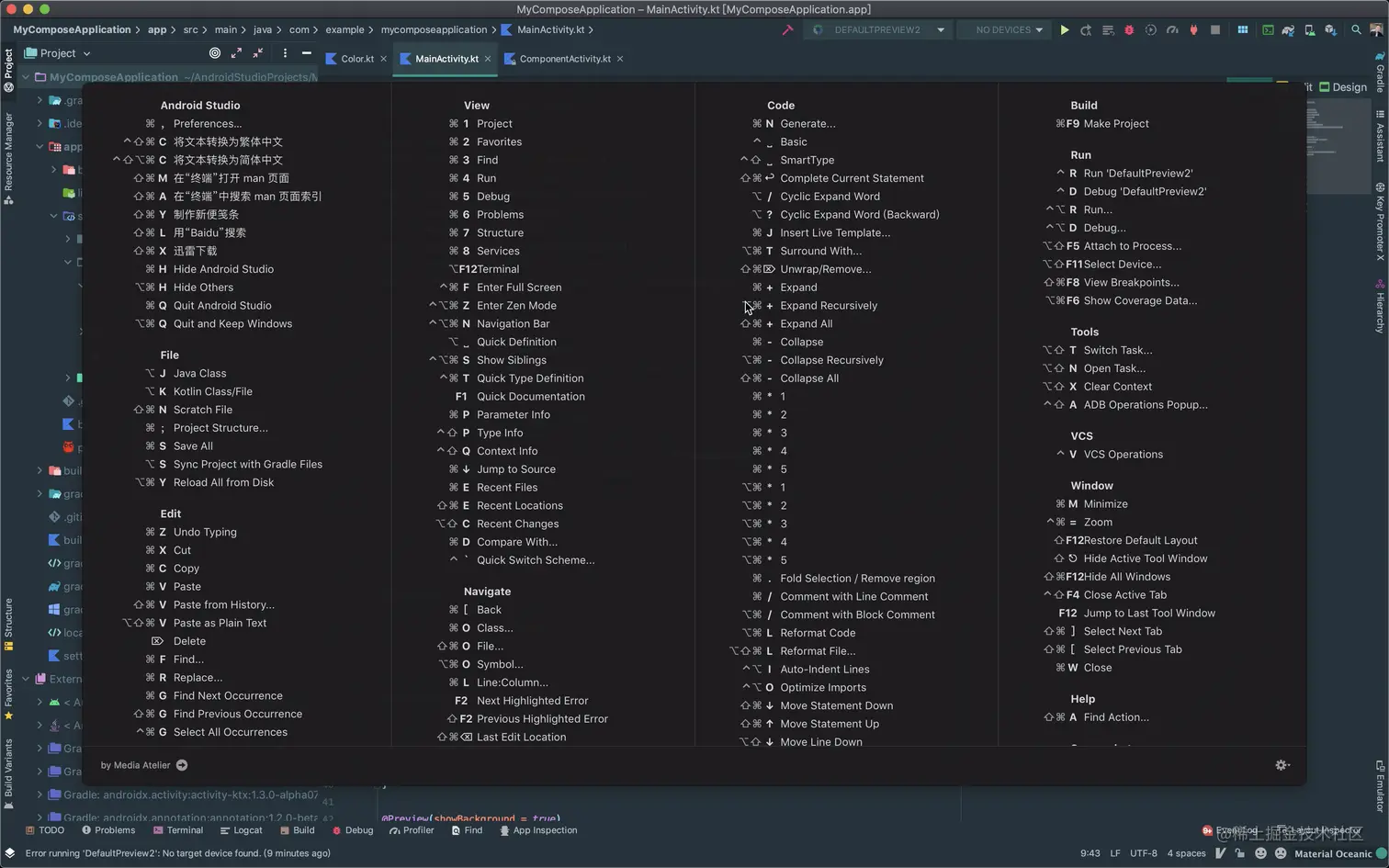Click the UTF-8 encoding field in status bar
The image size is (1389, 868).
(x=1142, y=852)
